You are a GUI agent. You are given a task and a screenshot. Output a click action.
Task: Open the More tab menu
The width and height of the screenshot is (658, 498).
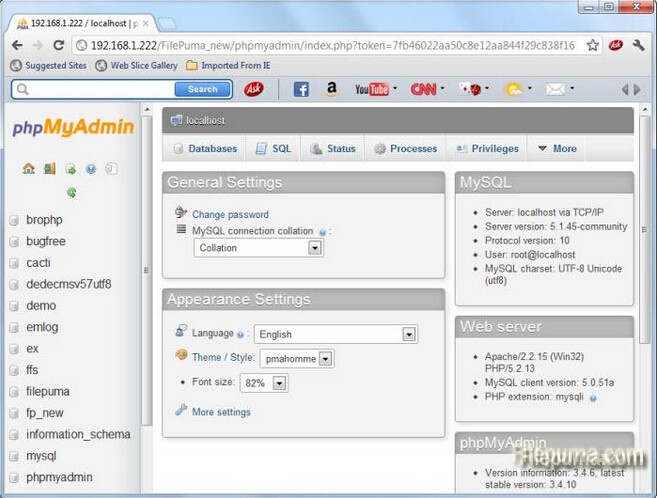click(557, 149)
